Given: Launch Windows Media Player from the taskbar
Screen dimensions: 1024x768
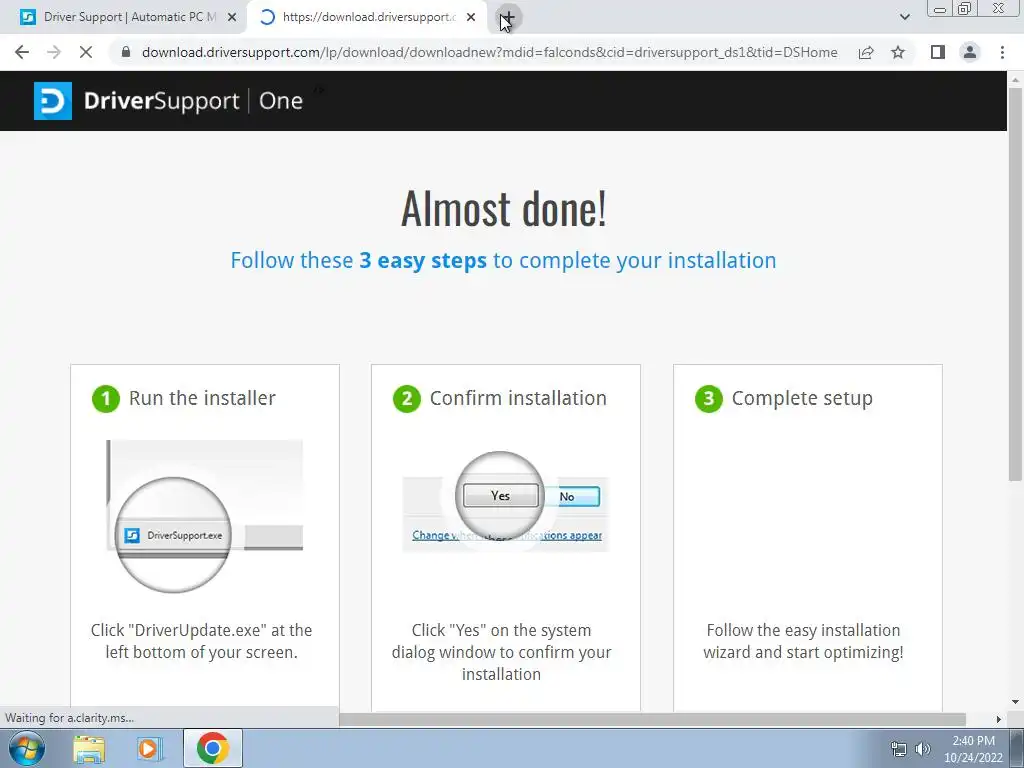Looking at the screenshot, I should (x=149, y=748).
